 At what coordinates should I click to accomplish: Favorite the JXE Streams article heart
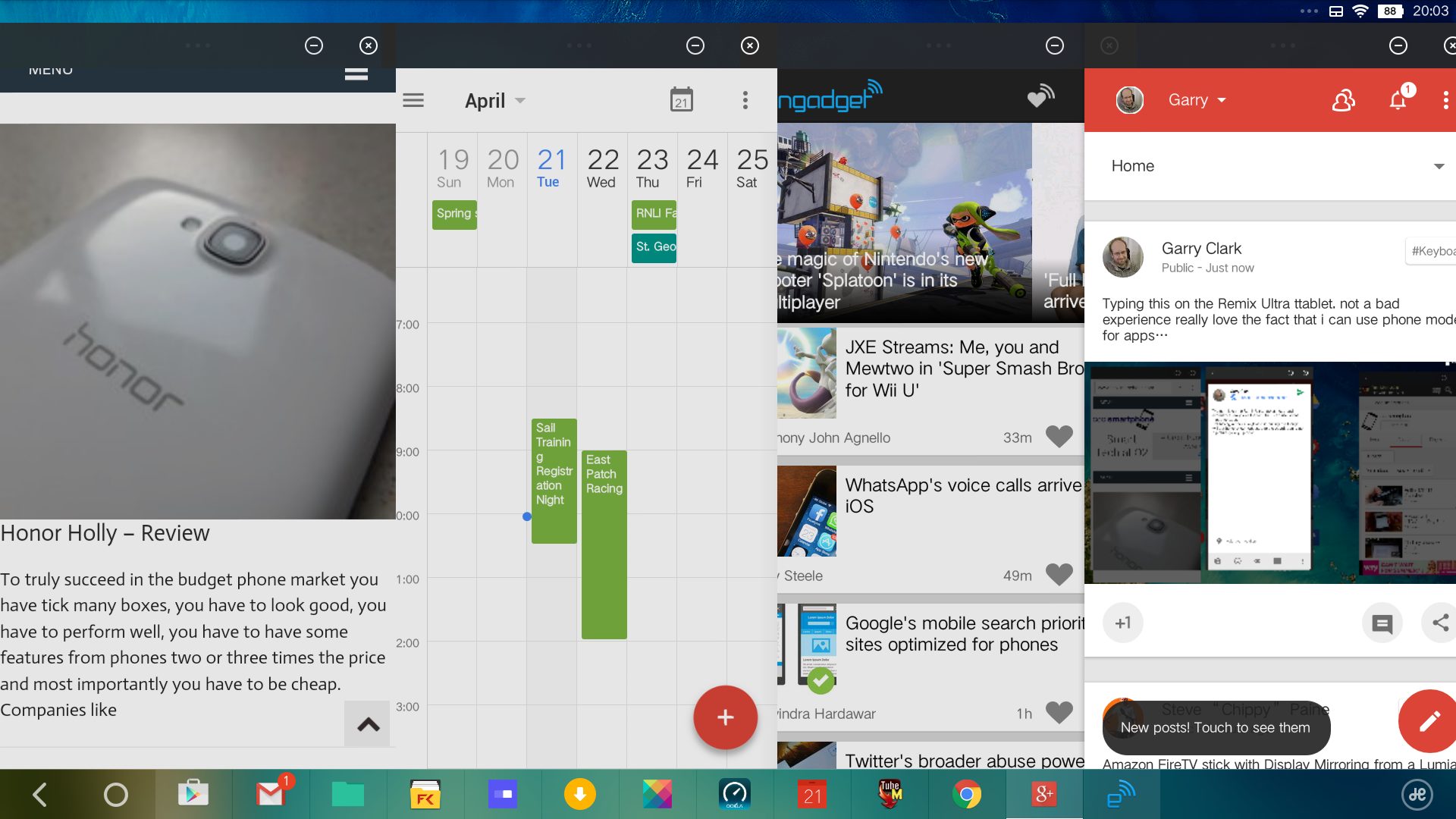click(1059, 437)
